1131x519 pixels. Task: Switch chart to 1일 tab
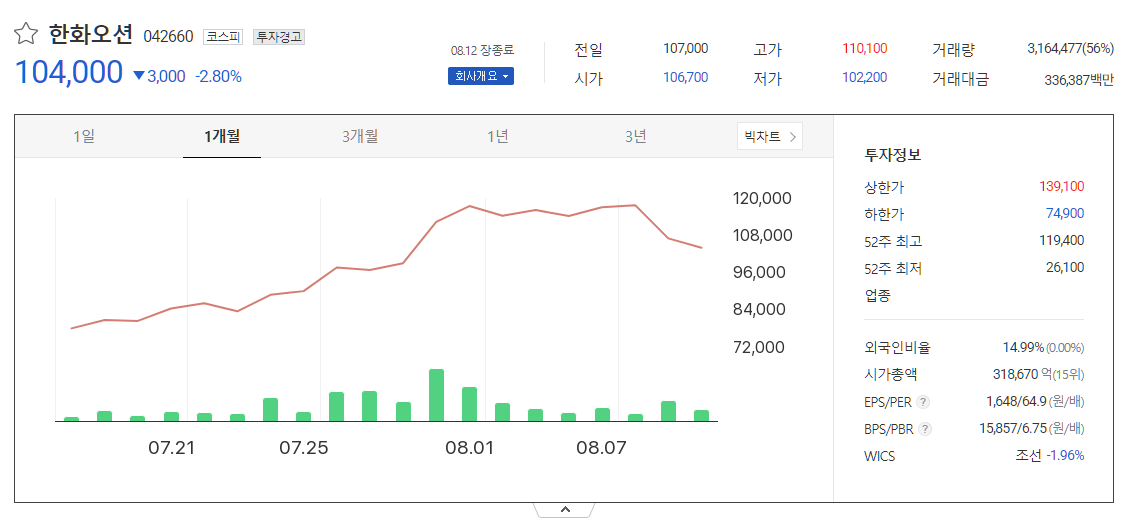coord(84,136)
